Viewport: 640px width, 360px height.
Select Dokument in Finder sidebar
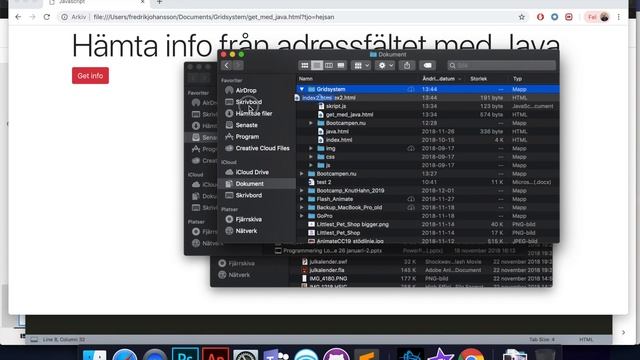tap(249, 184)
